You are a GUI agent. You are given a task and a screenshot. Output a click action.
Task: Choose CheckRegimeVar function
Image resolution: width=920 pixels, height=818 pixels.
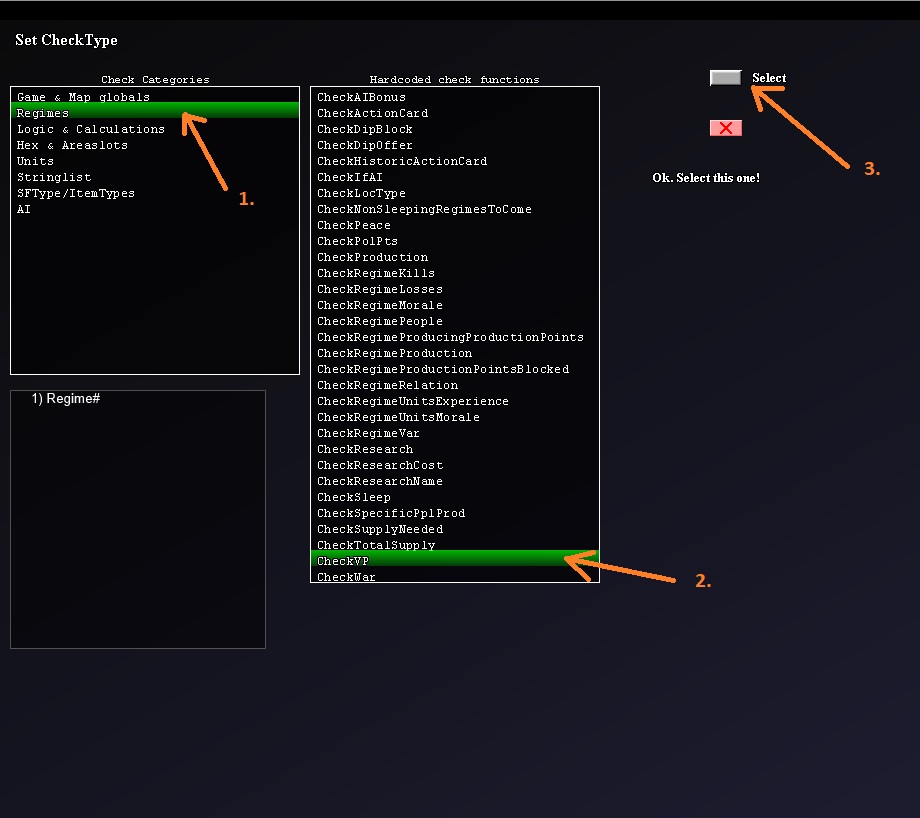point(455,433)
